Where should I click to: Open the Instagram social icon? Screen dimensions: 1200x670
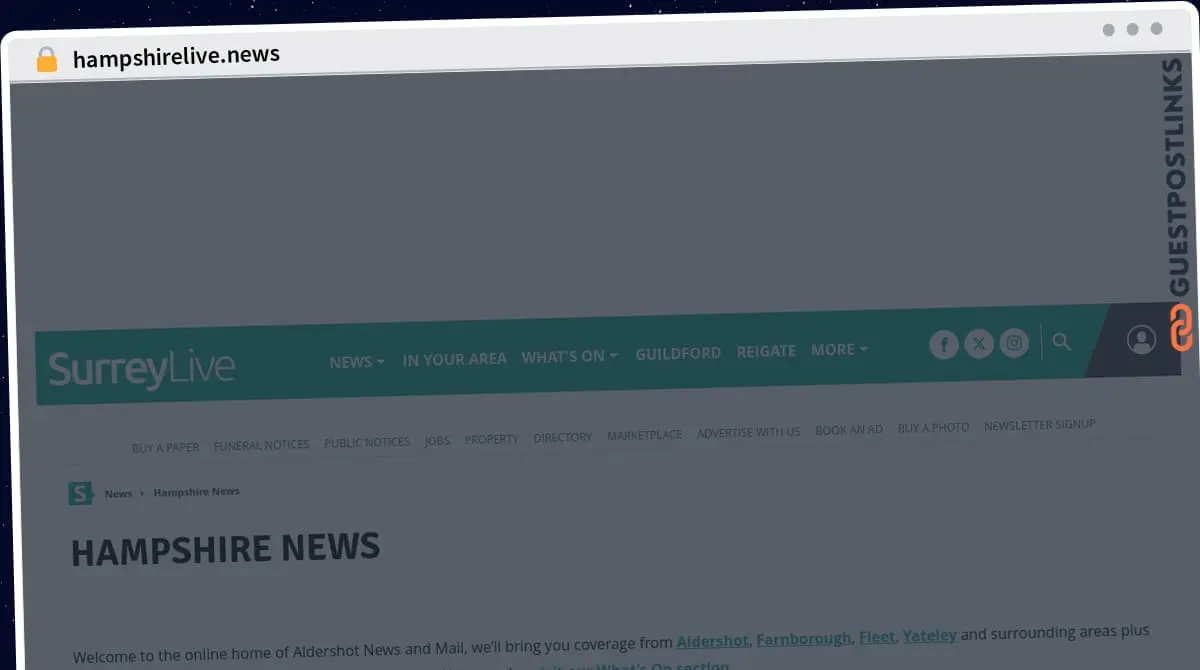pos(1014,343)
